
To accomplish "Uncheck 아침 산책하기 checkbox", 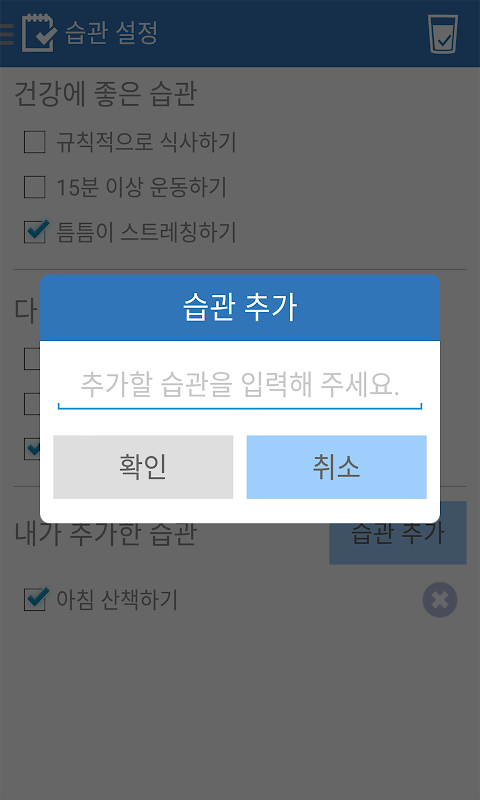I will 36,599.
